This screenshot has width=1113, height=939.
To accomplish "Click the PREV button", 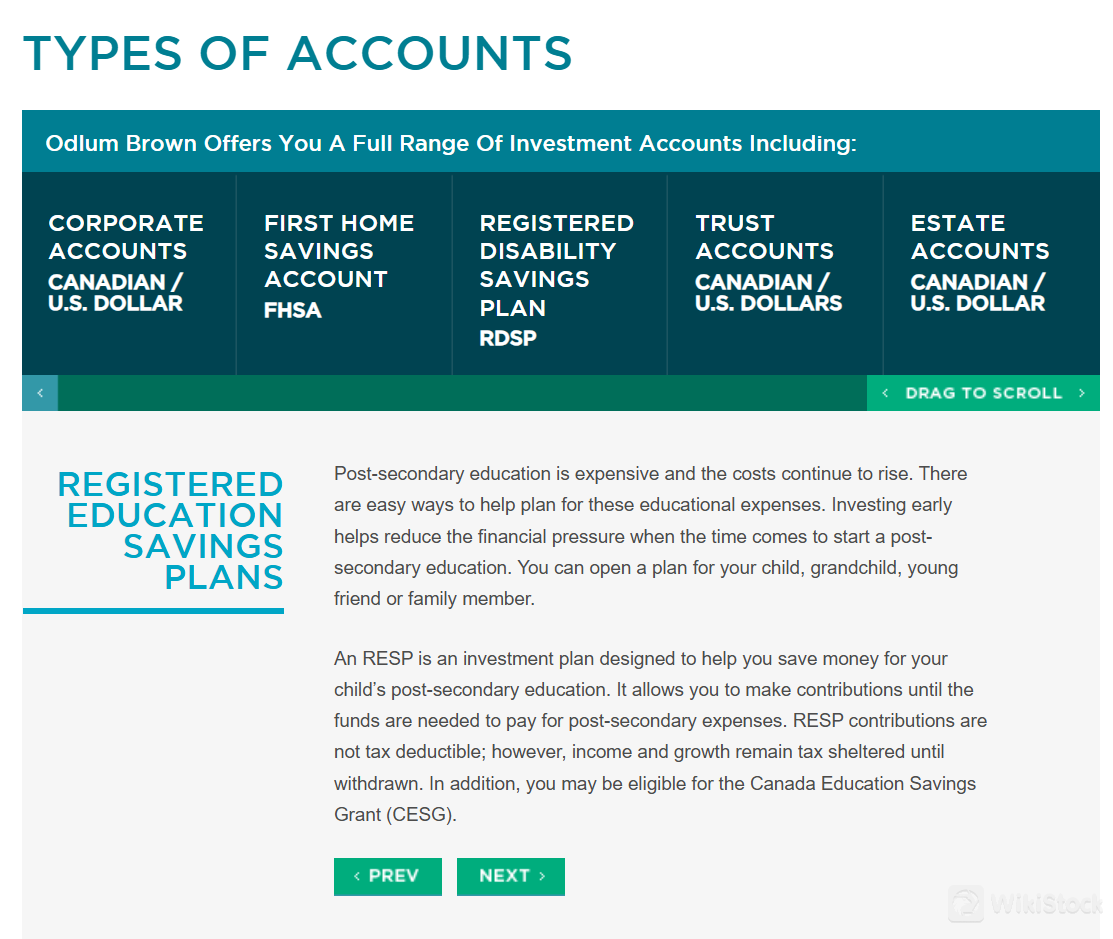I will pos(388,876).
